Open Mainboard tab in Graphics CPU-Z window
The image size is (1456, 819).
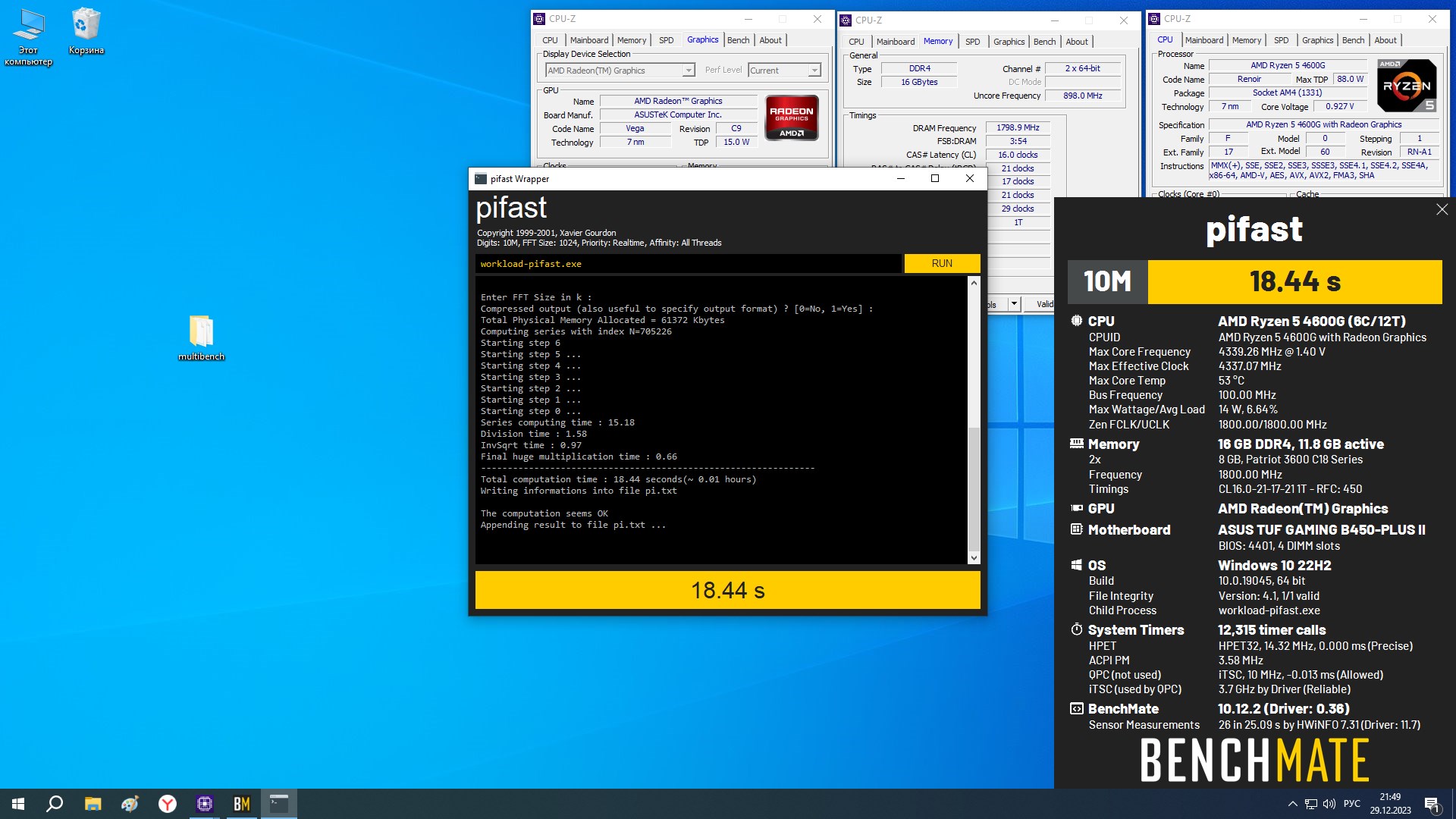click(589, 40)
